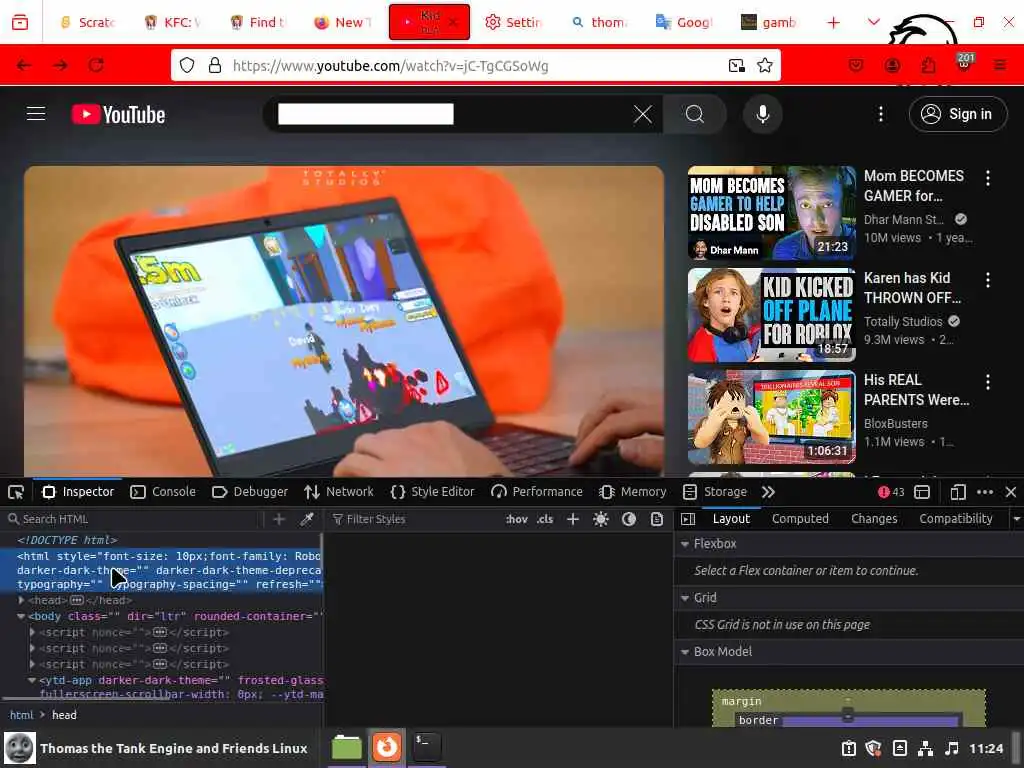This screenshot has height=768, width=1024.
Task: Open tracking protection shield icon
Action: [187, 65]
